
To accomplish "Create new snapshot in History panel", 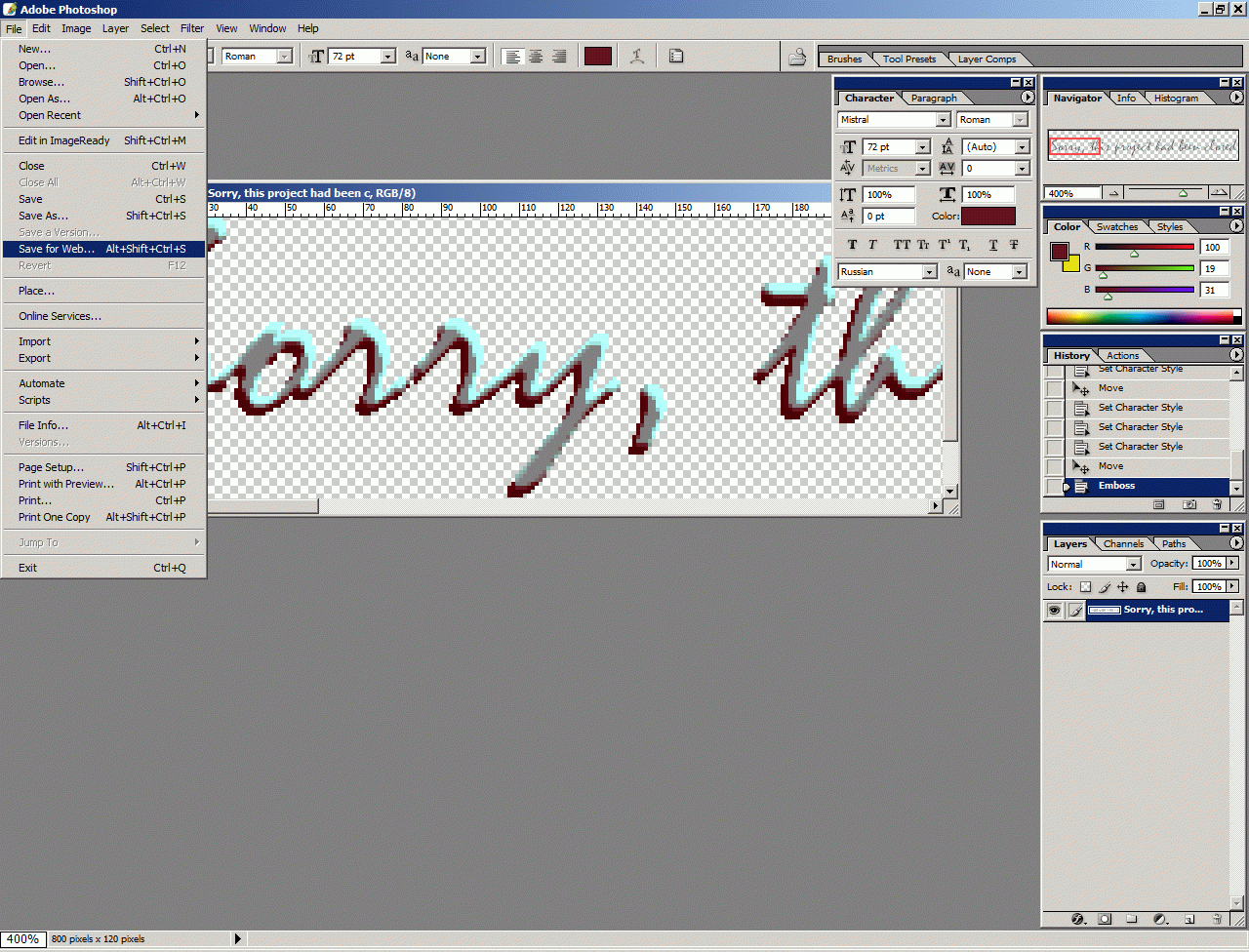I will tap(1189, 505).
